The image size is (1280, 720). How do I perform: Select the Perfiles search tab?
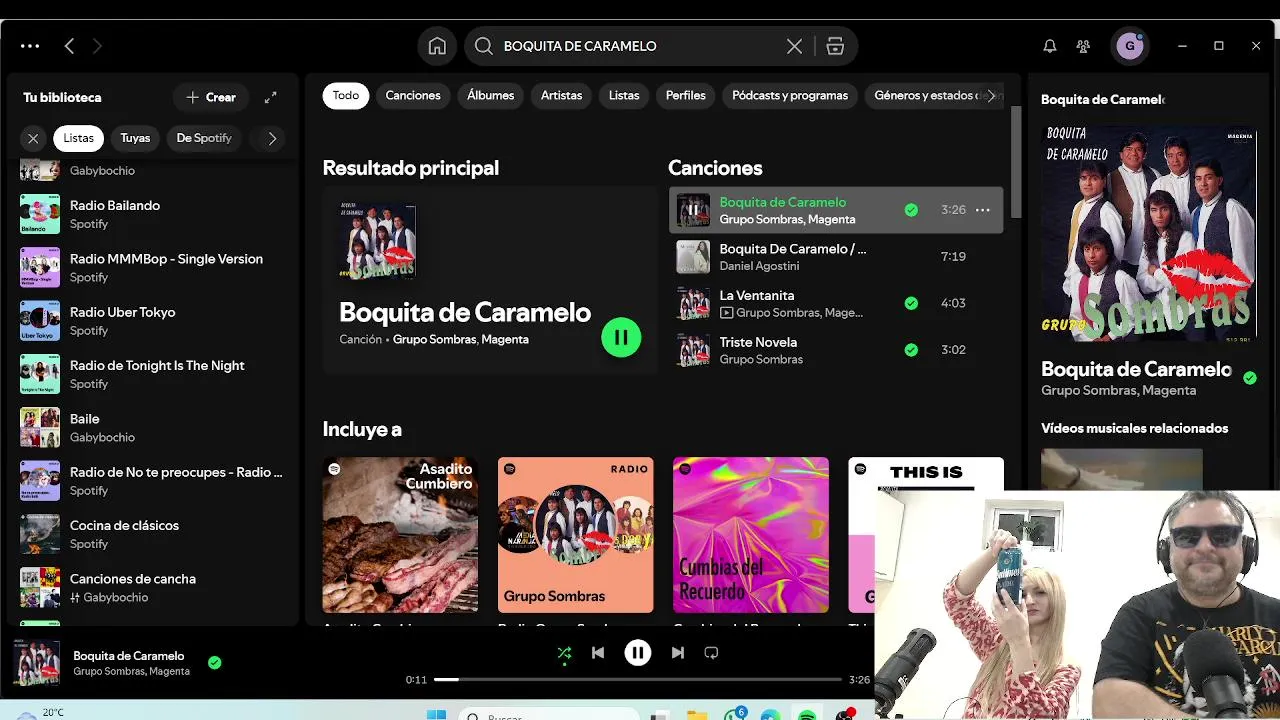coord(686,95)
